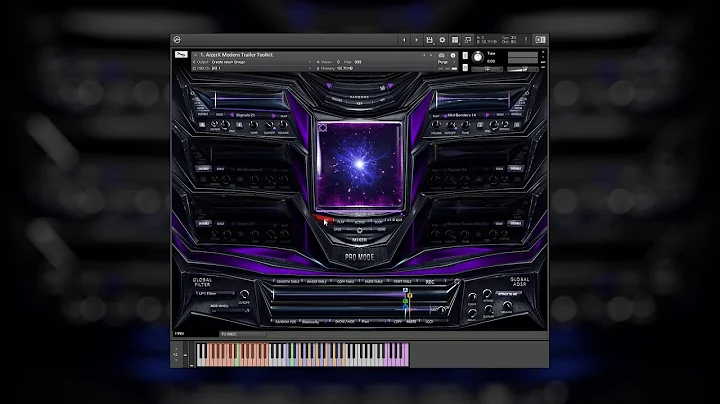Open the workspace layout panel icon
This screenshot has width=720, height=404.
click(x=455, y=40)
